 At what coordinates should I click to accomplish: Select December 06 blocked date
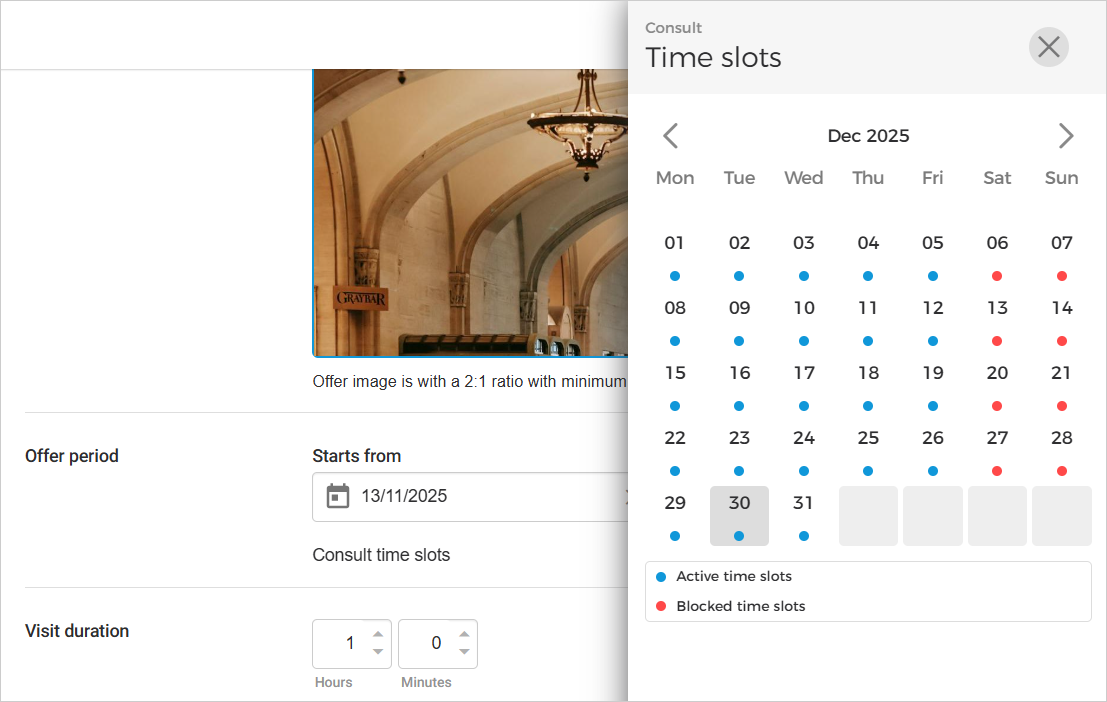(x=997, y=255)
